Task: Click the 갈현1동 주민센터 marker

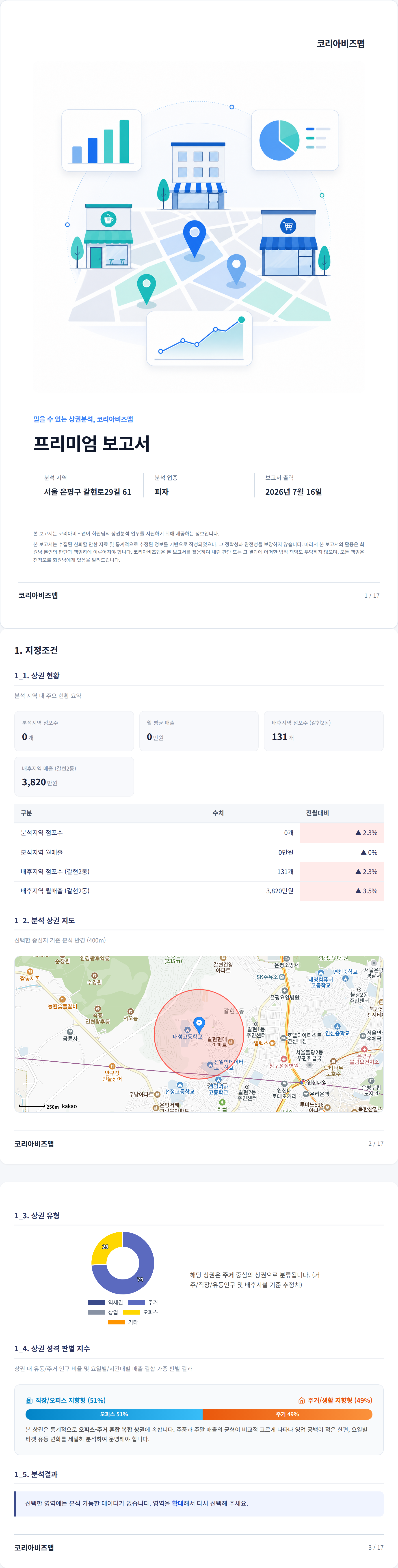Action: [x=256, y=1024]
